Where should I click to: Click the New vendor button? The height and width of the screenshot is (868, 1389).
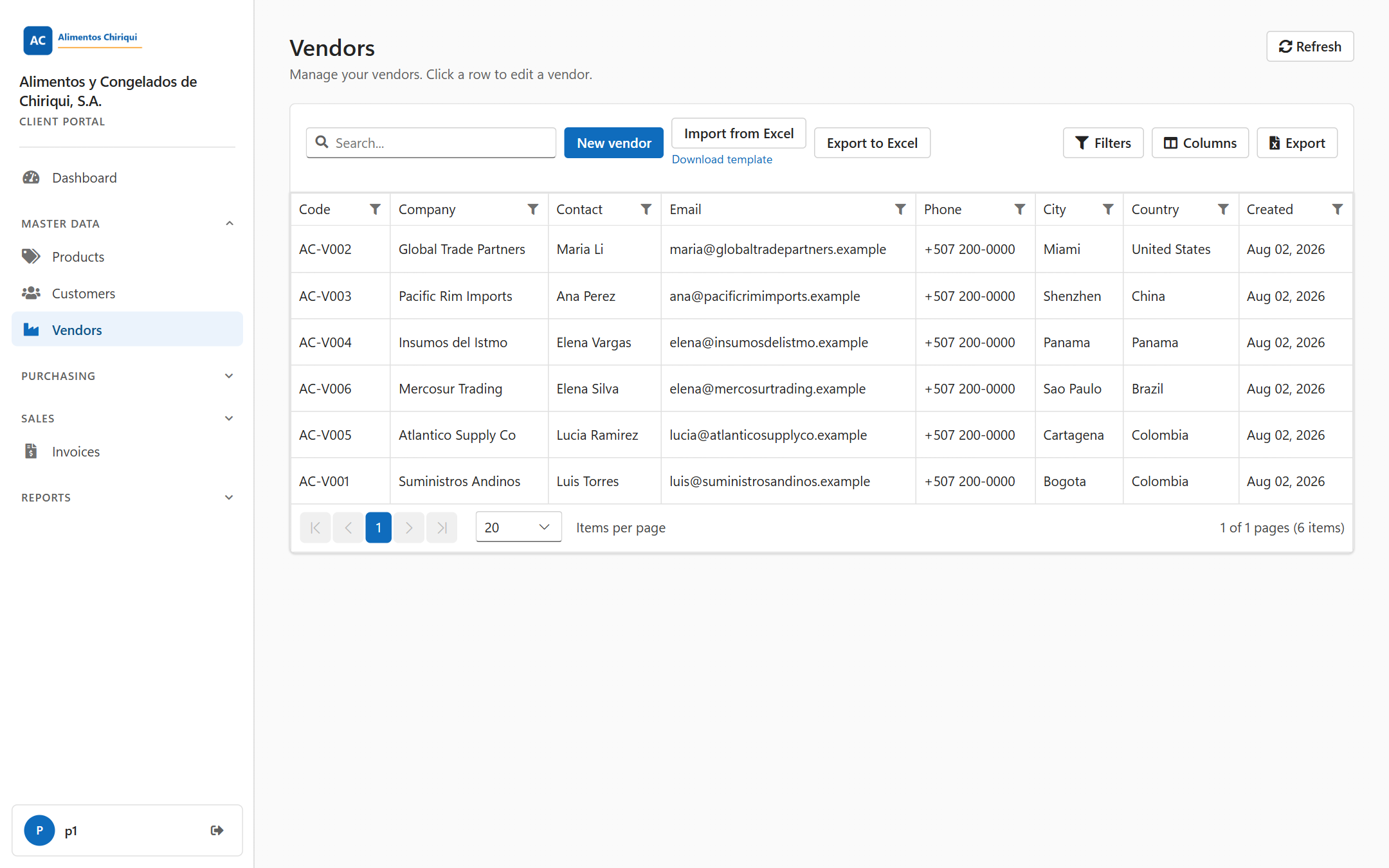click(x=613, y=143)
